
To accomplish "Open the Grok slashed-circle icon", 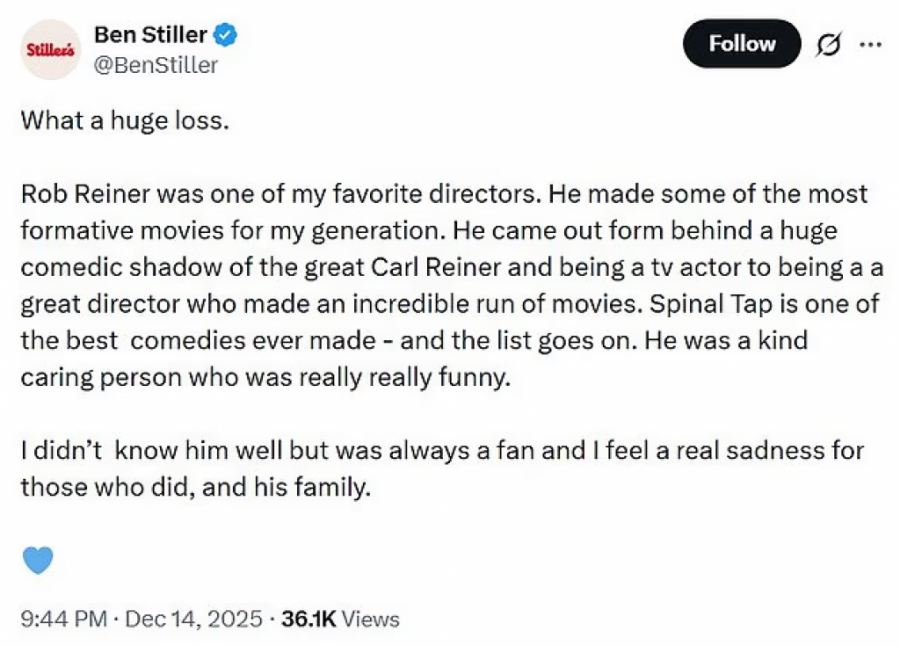I will pos(827,45).
